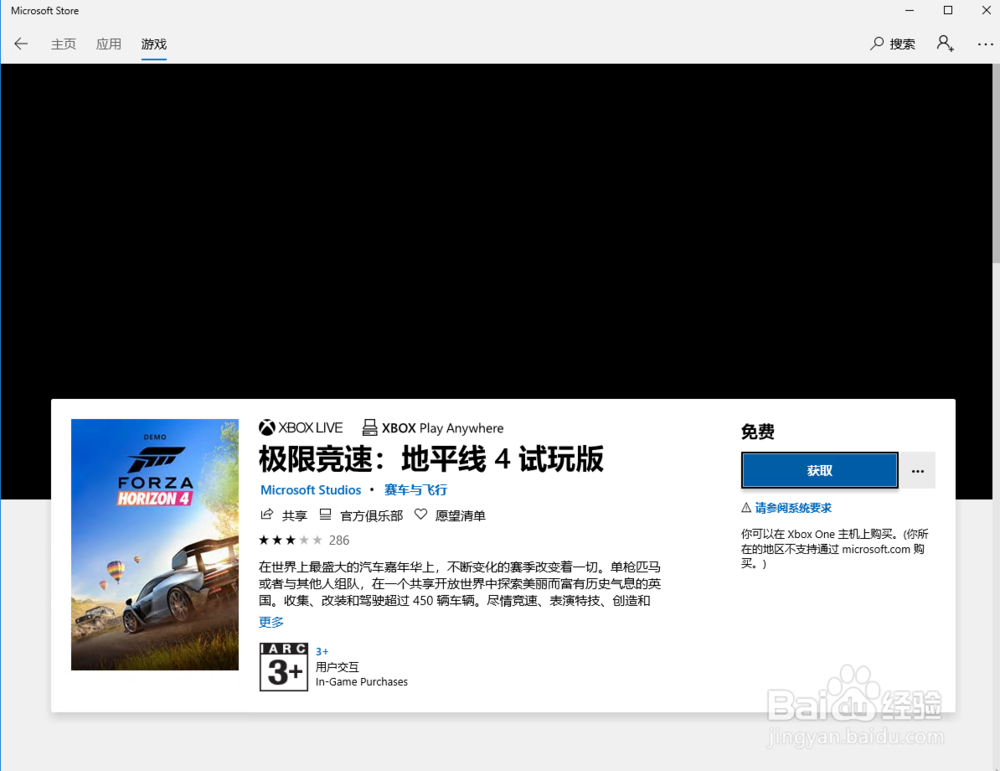Viewport: 1000px width, 771px height.
Task: Click the IARC 3+ age rating icon
Action: click(284, 667)
